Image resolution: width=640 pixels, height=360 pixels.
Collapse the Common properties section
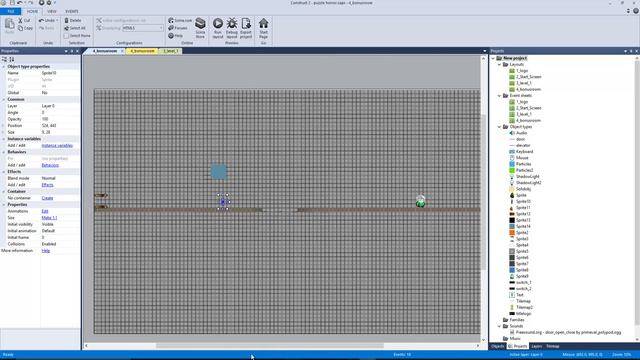pos(4,99)
